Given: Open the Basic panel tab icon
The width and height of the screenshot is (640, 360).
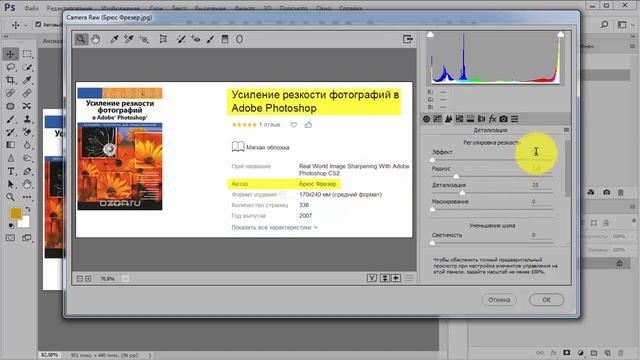Looking at the screenshot, I should coord(427,119).
